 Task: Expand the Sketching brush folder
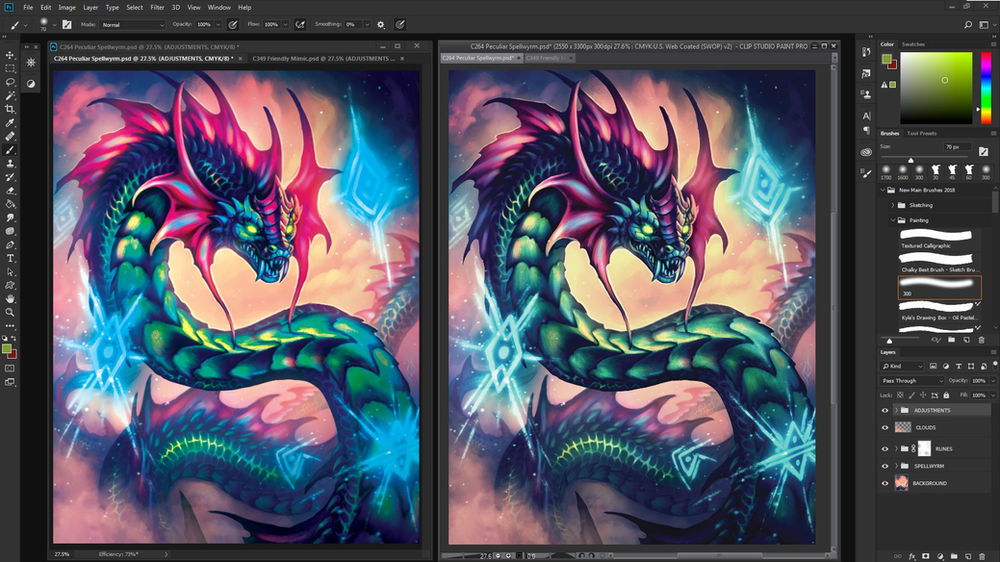click(892, 205)
